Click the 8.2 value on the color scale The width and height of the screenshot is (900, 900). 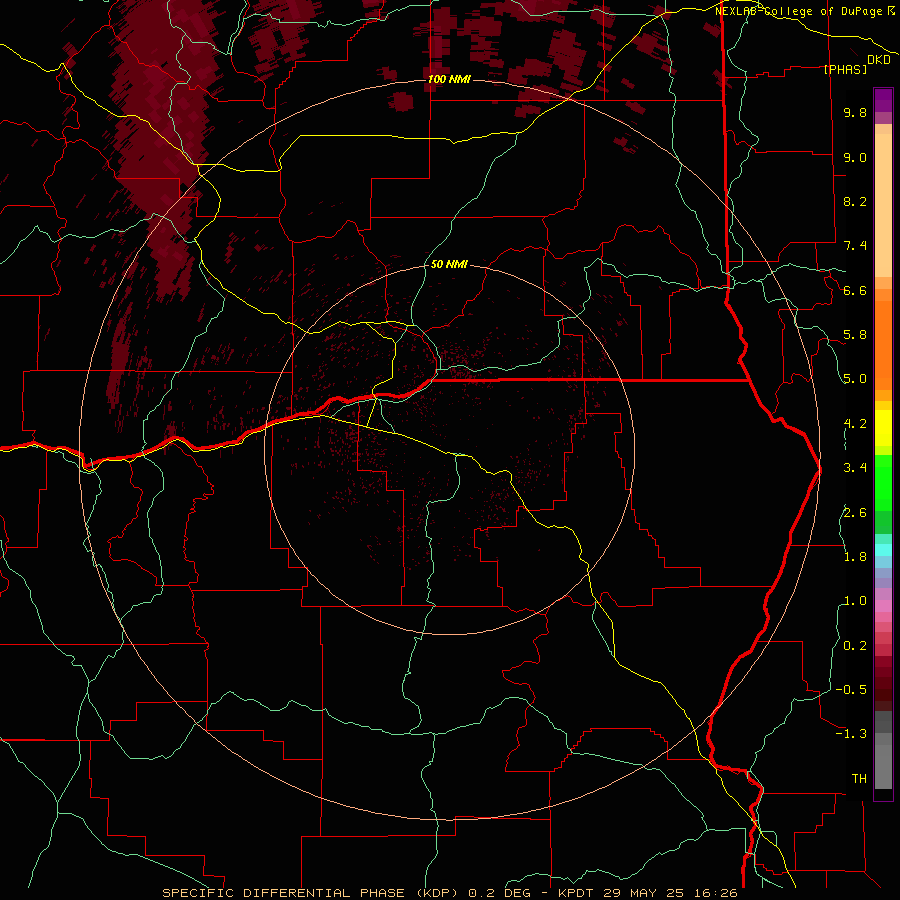855,201
